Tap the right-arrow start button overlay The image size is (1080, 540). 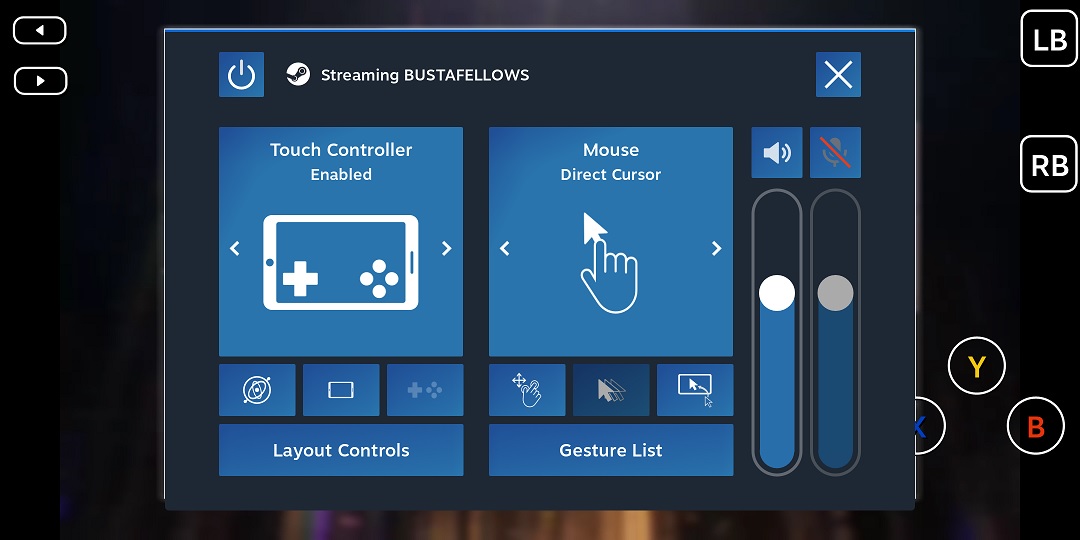pyautogui.click(x=40, y=81)
